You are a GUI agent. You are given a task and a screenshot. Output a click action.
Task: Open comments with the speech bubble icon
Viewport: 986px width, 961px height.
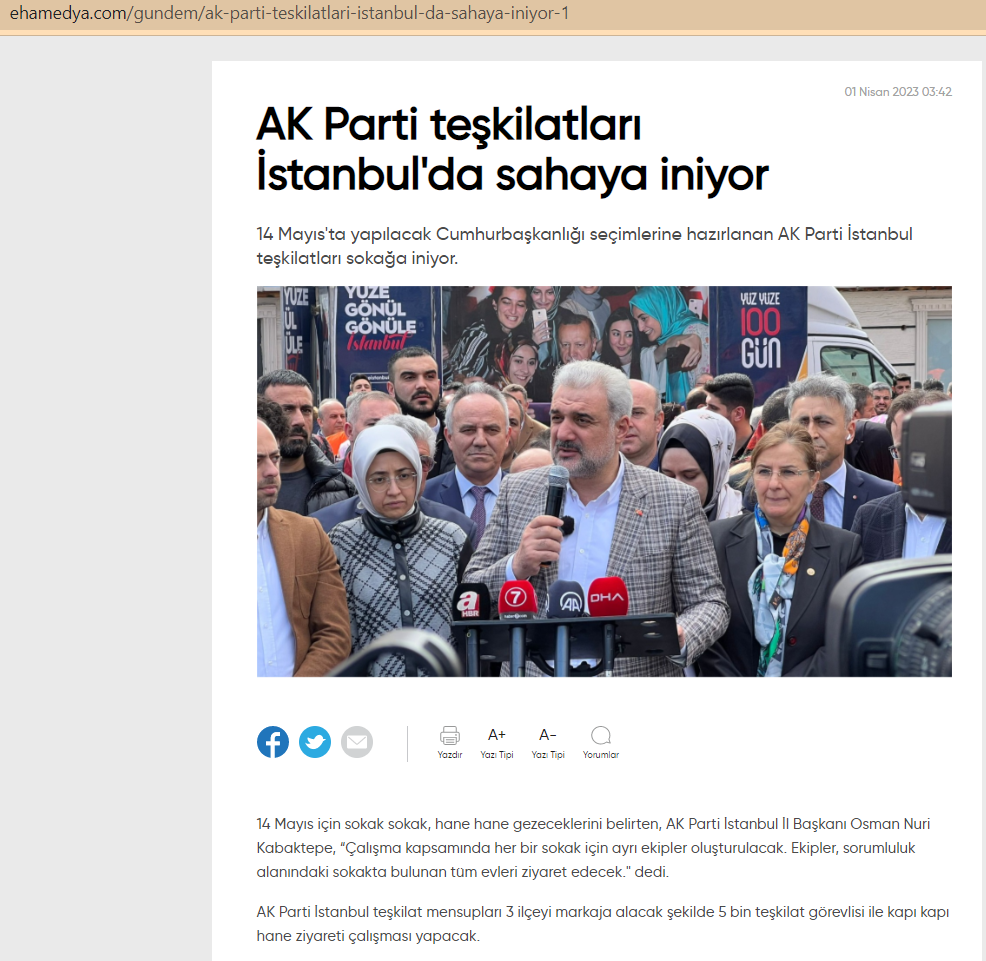click(601, 735)
